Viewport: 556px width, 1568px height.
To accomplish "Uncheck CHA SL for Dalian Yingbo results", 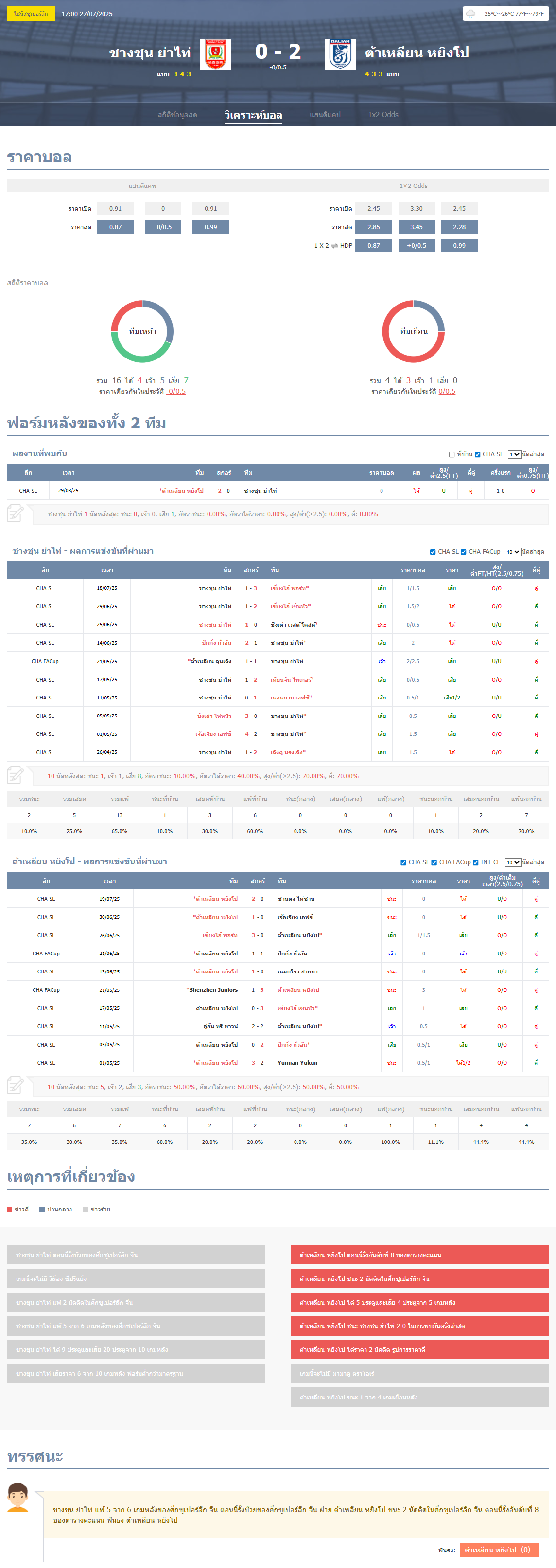I will pyautogui.click(x=403, y=863).
